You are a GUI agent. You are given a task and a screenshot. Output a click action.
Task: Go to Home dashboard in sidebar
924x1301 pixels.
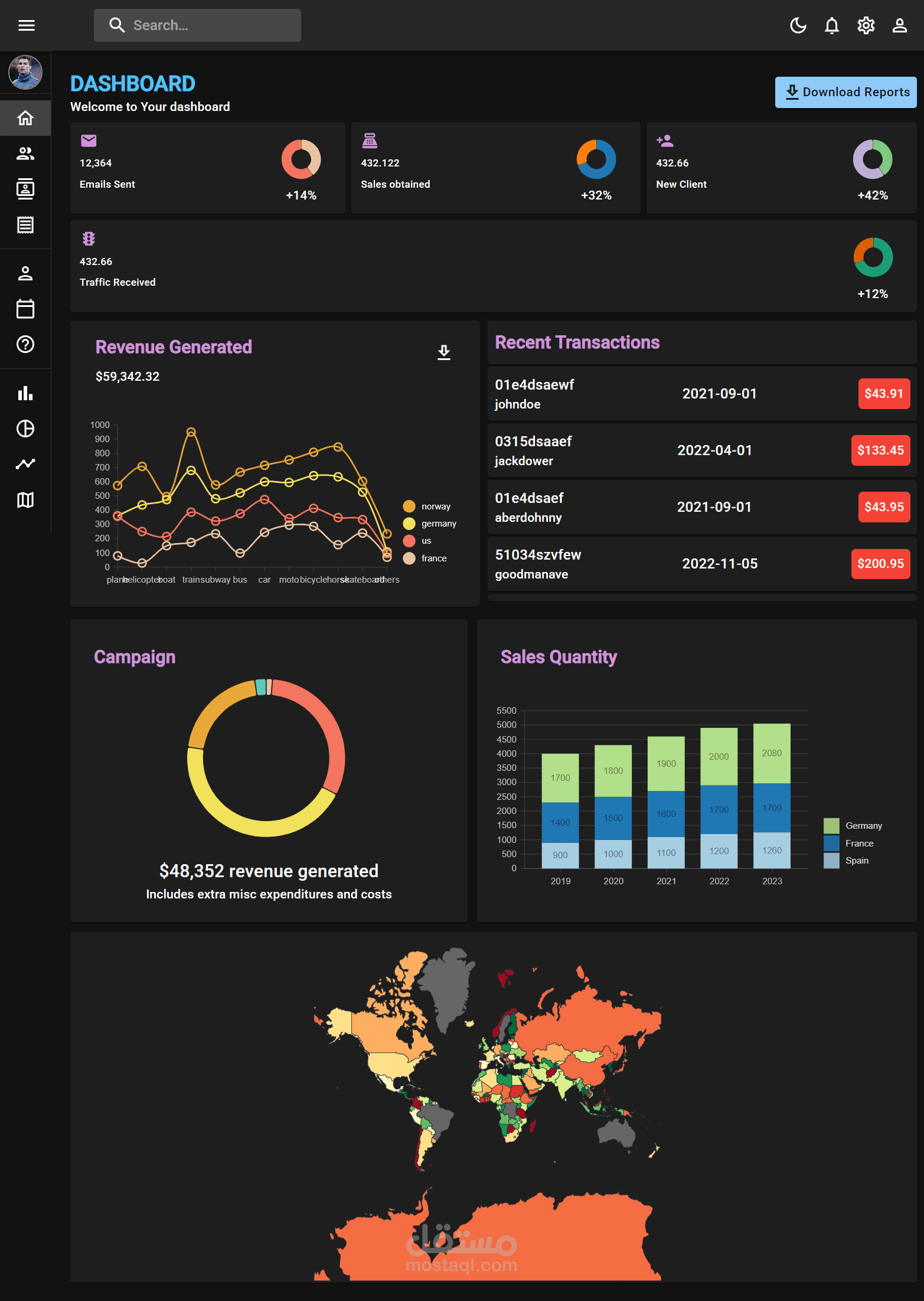point(25,118)
